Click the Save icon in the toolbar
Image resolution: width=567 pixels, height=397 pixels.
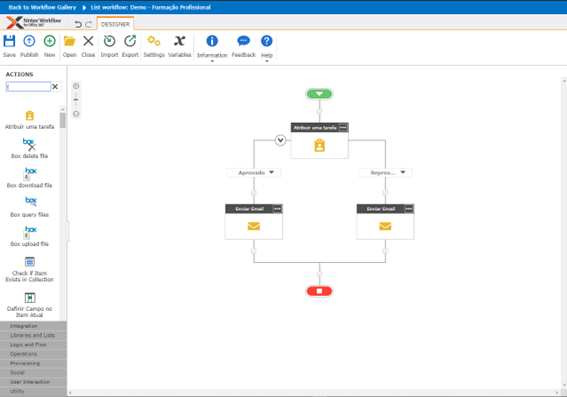pyautogui.click(x=9, y=41)
